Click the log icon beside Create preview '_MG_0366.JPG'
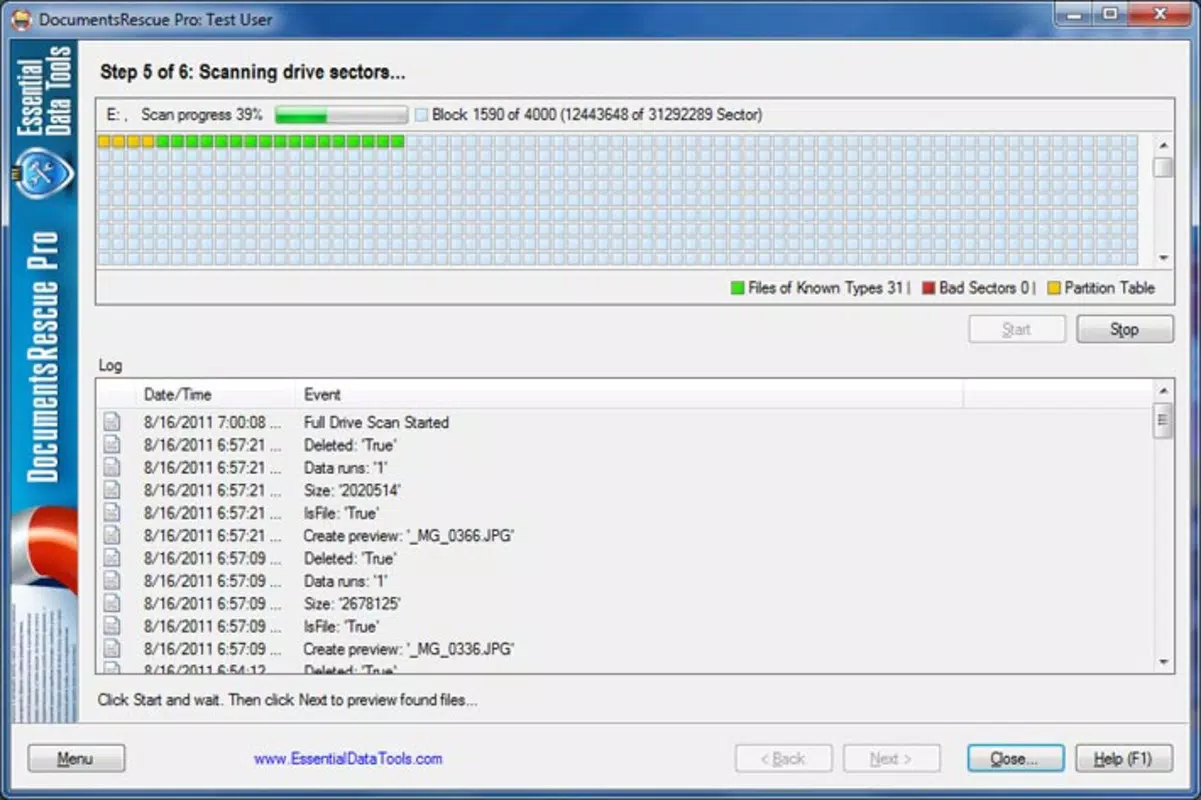 click(x=112, y=536)
